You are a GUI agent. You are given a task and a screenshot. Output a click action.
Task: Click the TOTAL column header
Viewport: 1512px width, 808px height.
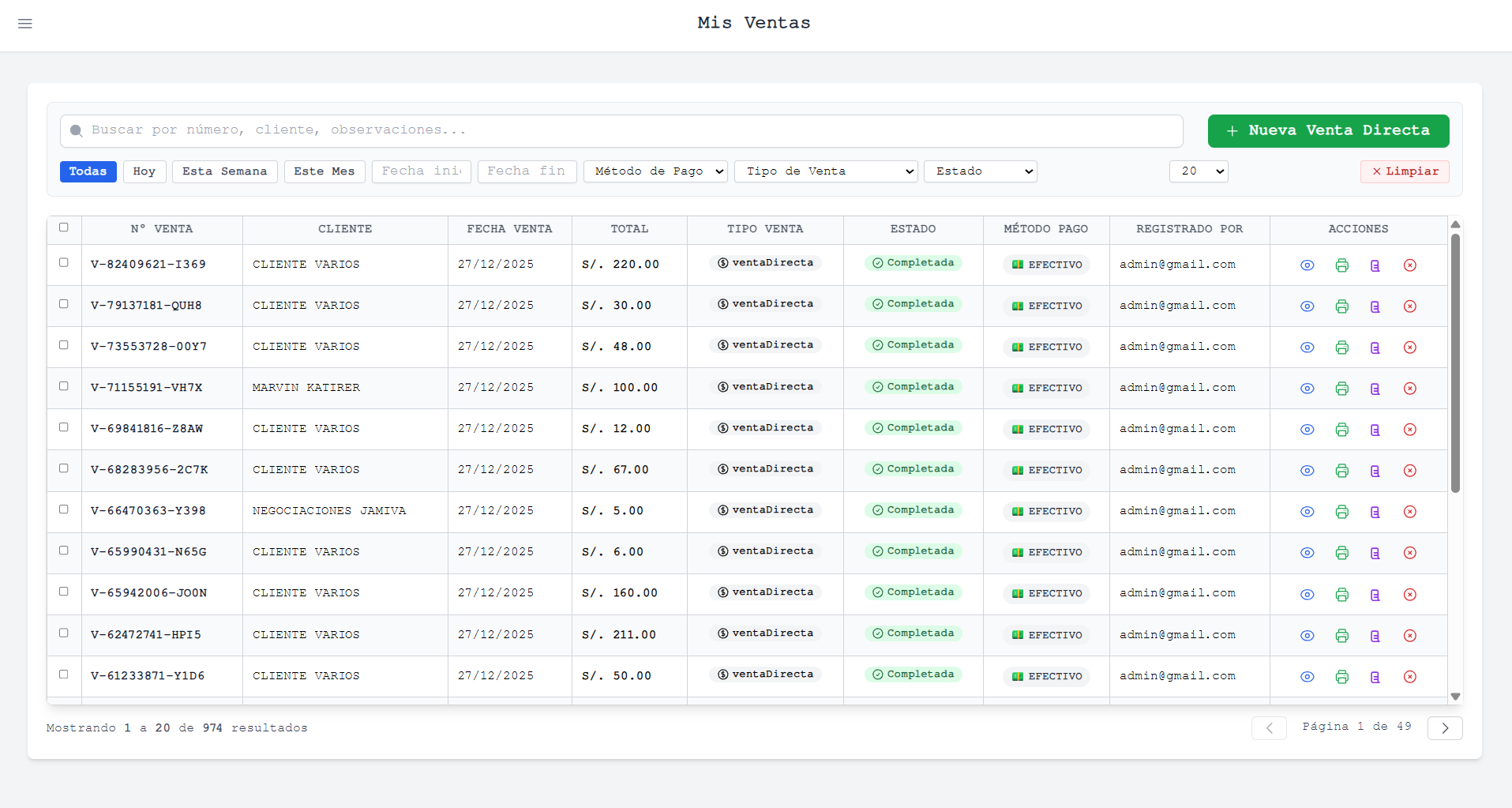point(629,229)
